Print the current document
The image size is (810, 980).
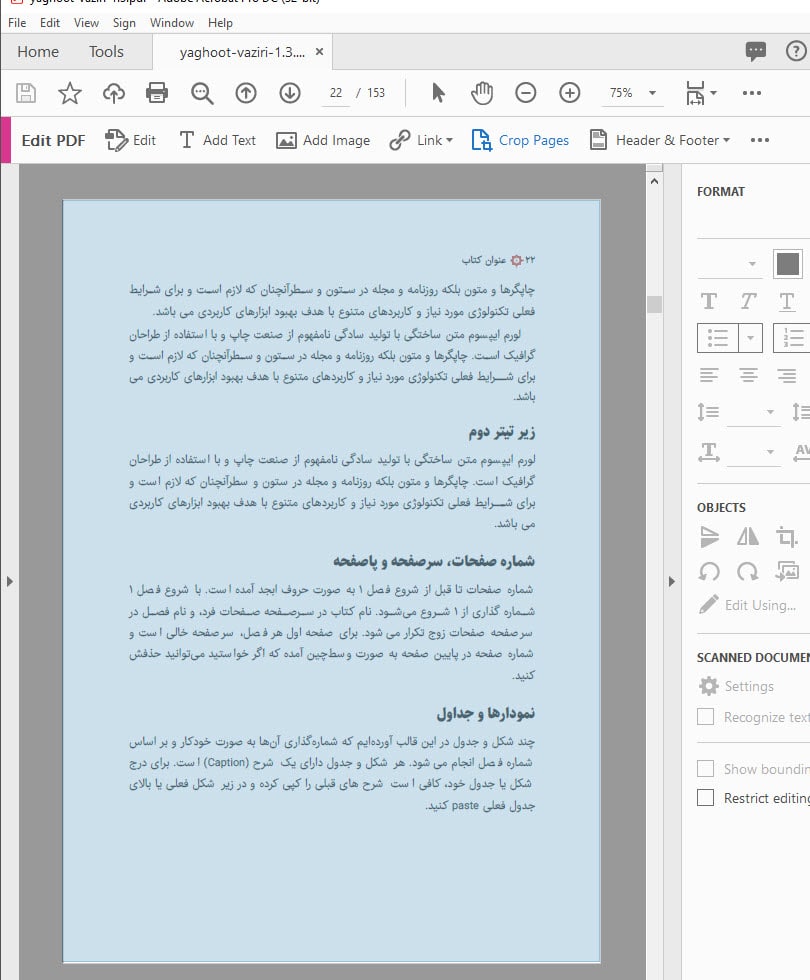coord(157,92)
